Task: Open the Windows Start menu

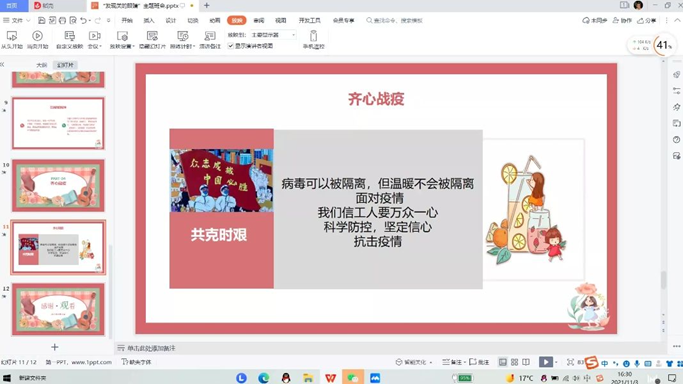Action: pos(7,378)
